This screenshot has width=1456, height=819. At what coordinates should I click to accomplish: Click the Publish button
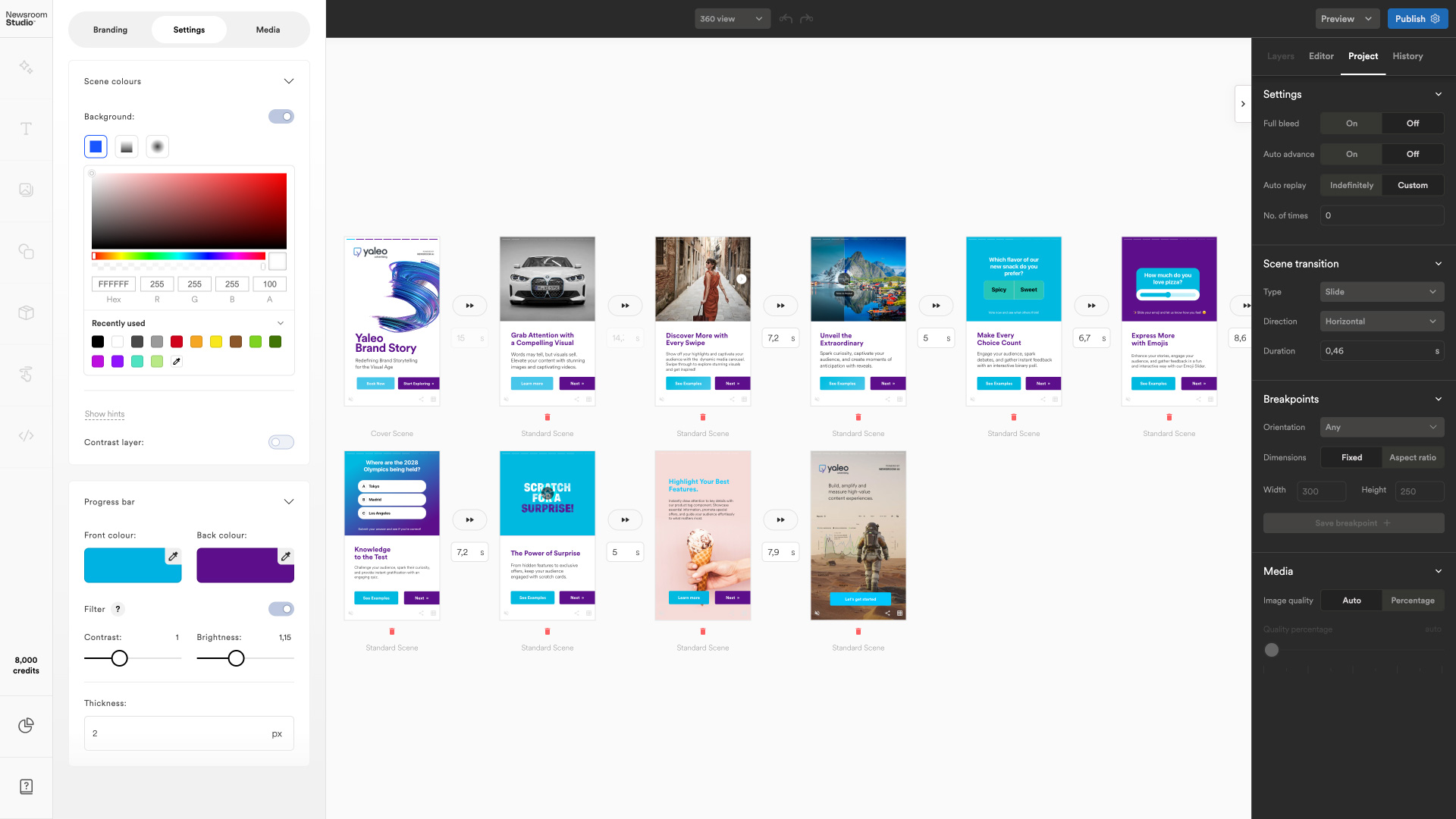tap(1410, 19)
